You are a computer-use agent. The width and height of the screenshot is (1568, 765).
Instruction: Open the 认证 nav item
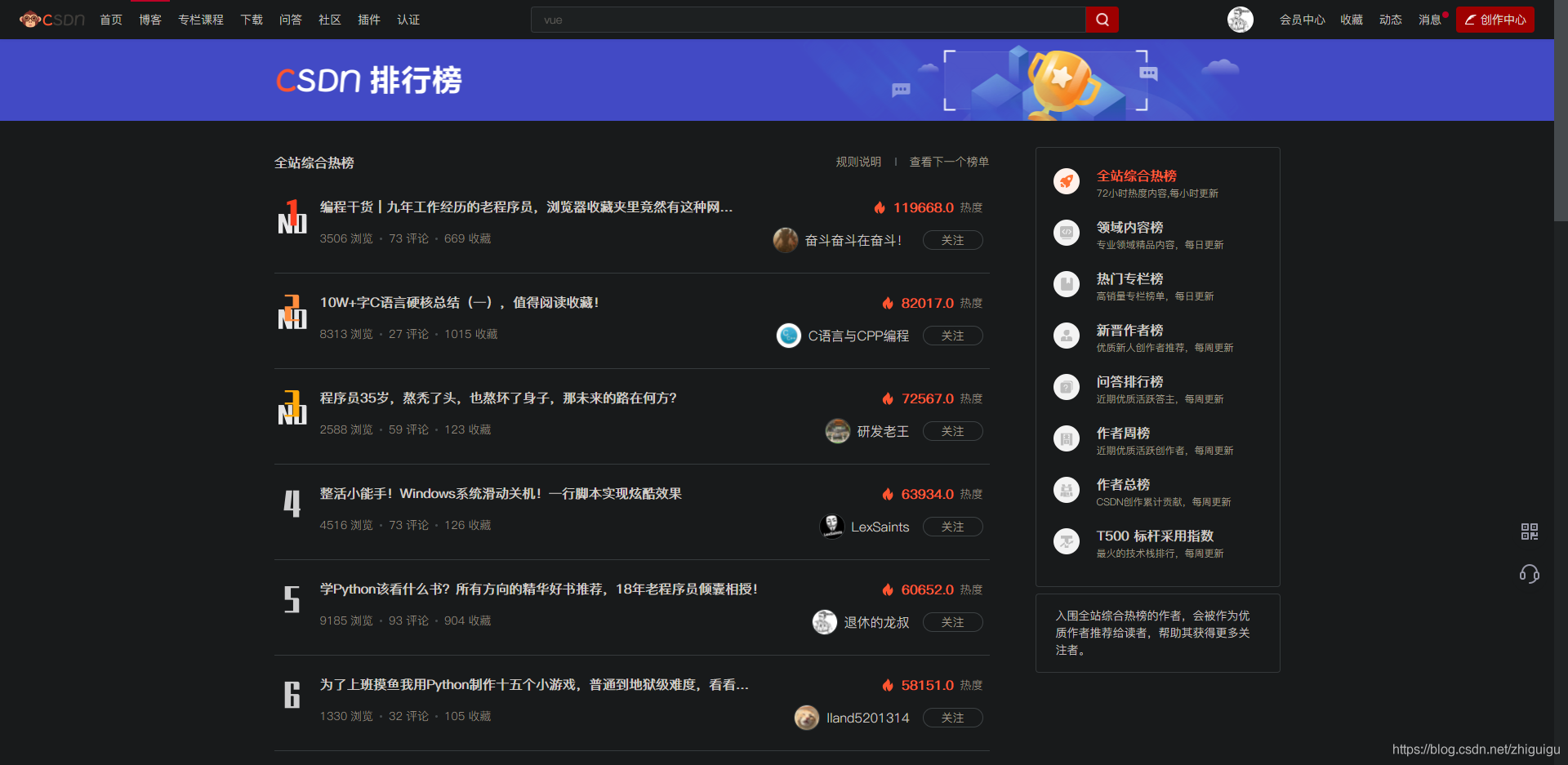[408, 20]
